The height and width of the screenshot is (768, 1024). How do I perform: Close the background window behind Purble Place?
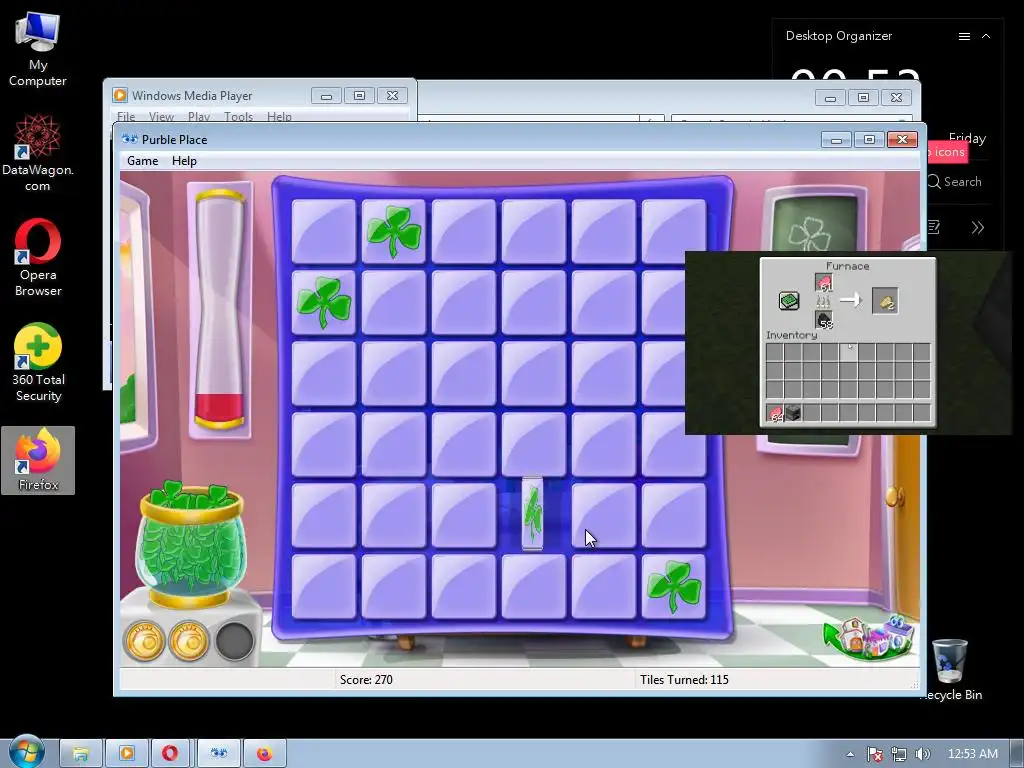coord(896,97)
